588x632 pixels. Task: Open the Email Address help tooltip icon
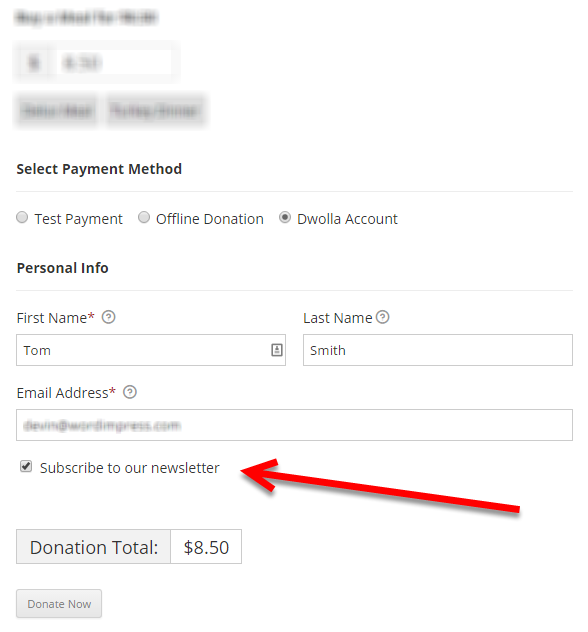[x=130, y=392]
